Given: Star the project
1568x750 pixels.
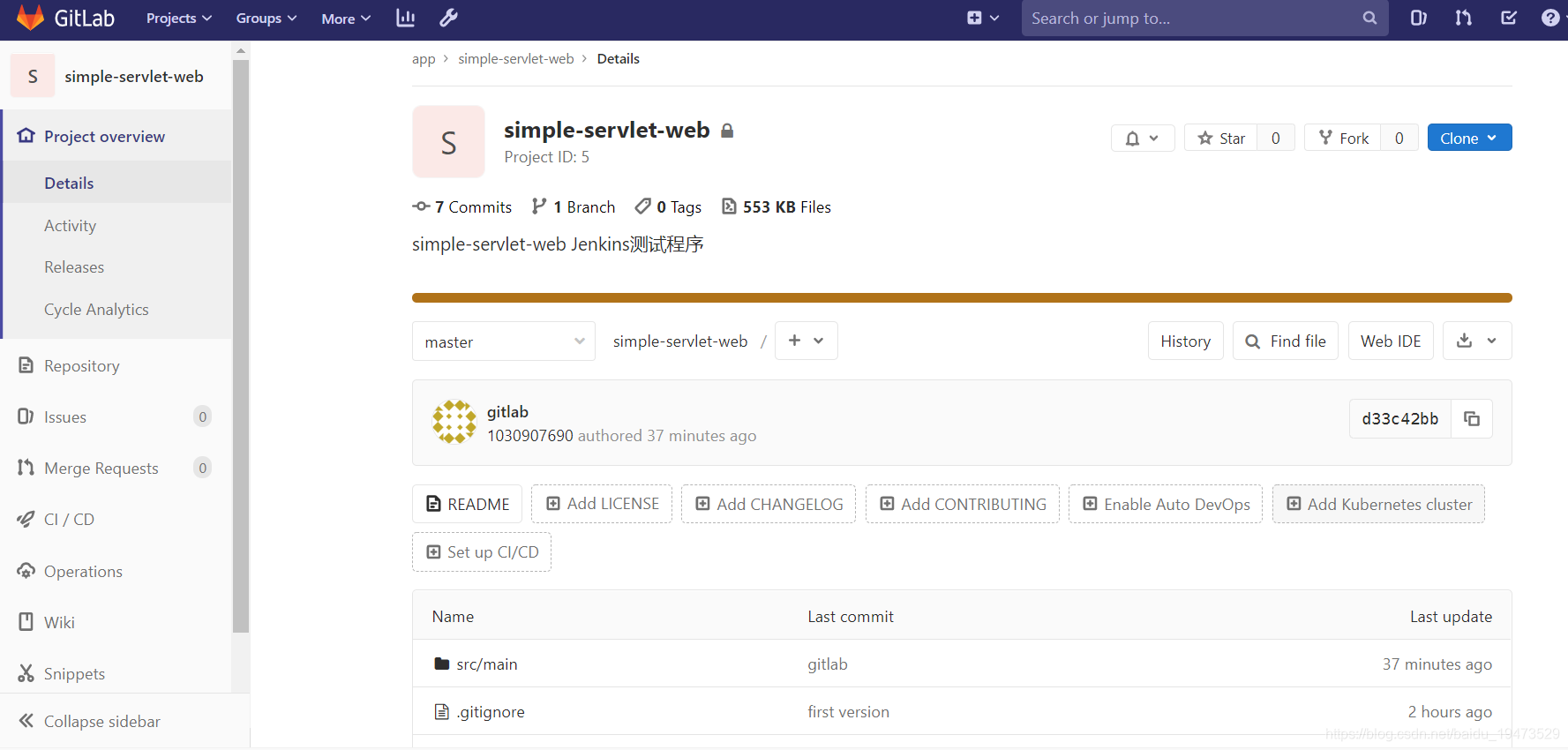Looking at the screenshot, I should [x=1221, y=138].
